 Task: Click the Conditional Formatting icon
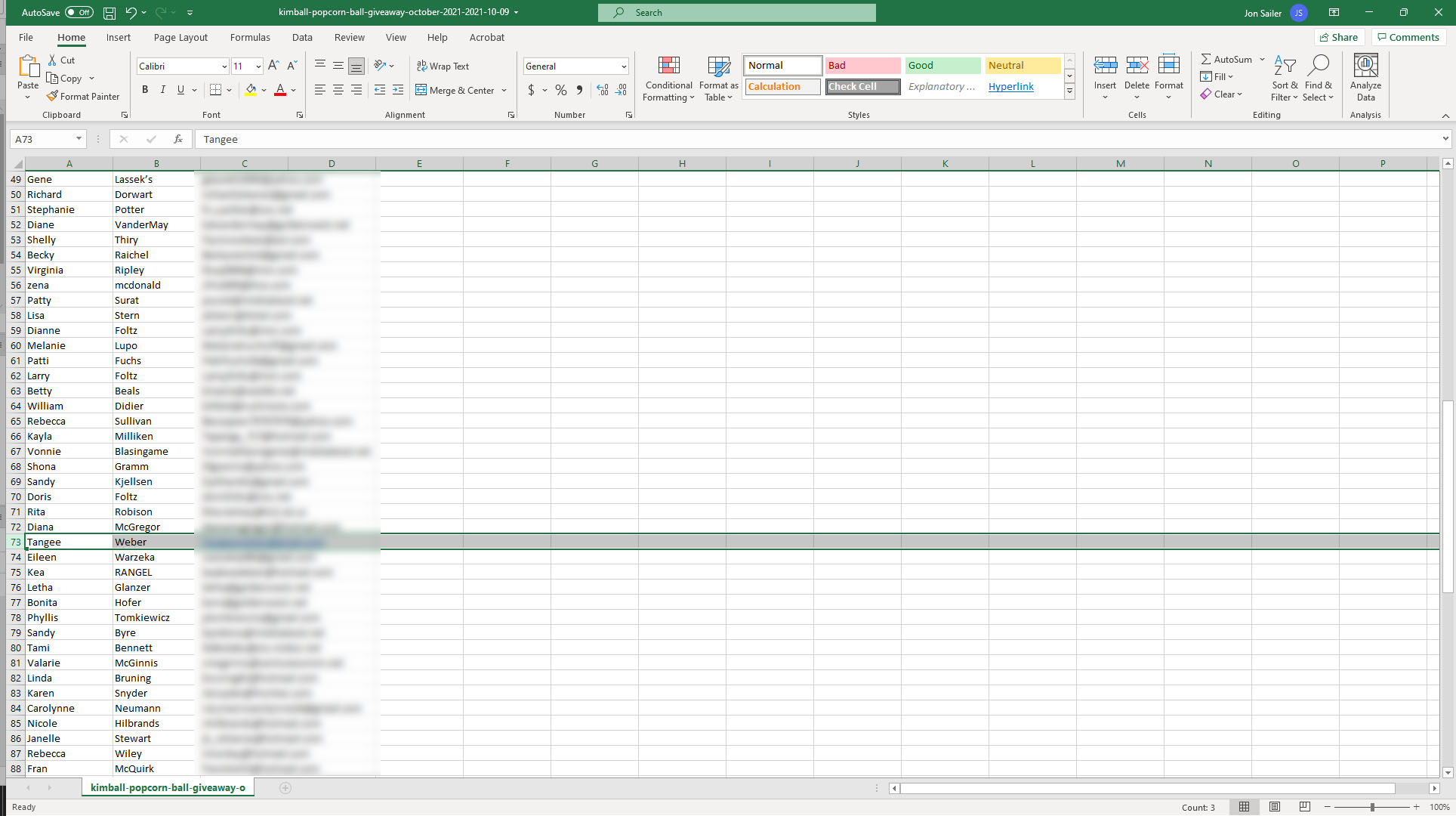click(x=668, y=66)
